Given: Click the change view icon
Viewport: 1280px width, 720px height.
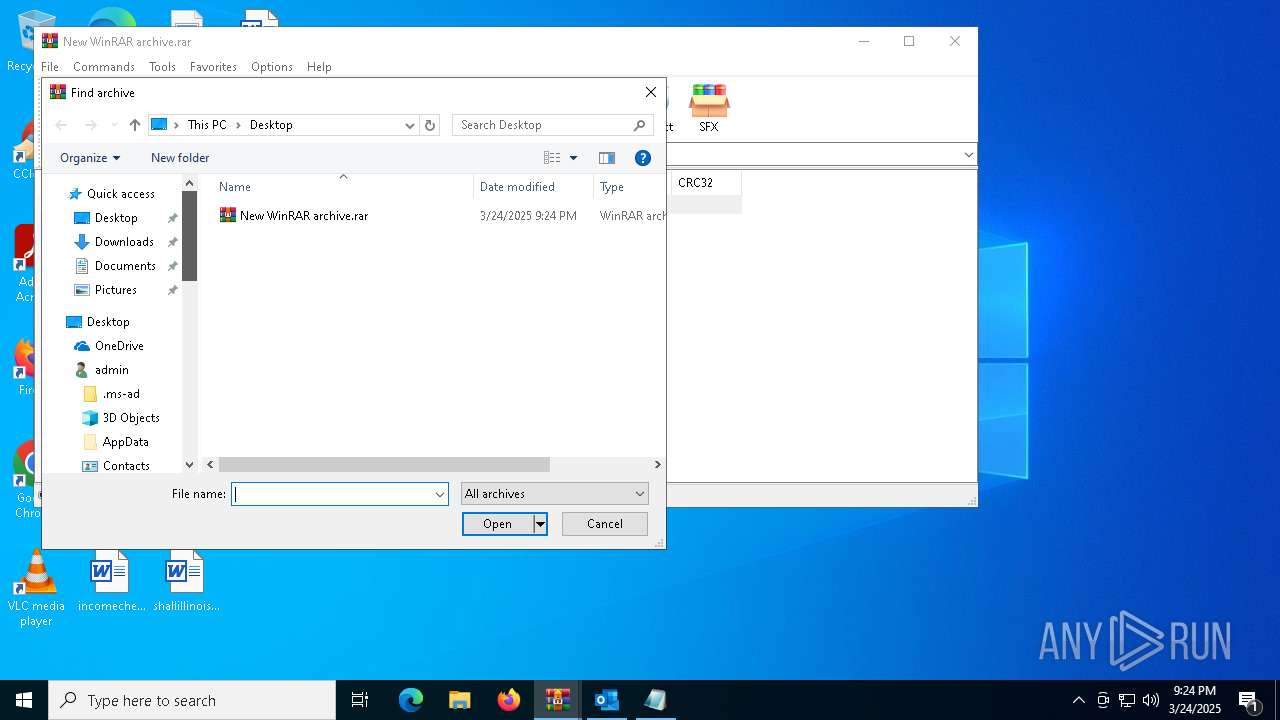Looking at the screenshot, I should (x=552, y=158).
